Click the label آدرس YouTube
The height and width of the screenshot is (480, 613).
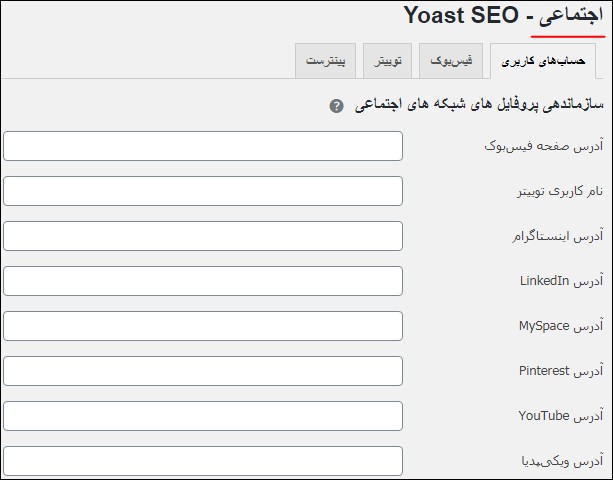(561, 416)
